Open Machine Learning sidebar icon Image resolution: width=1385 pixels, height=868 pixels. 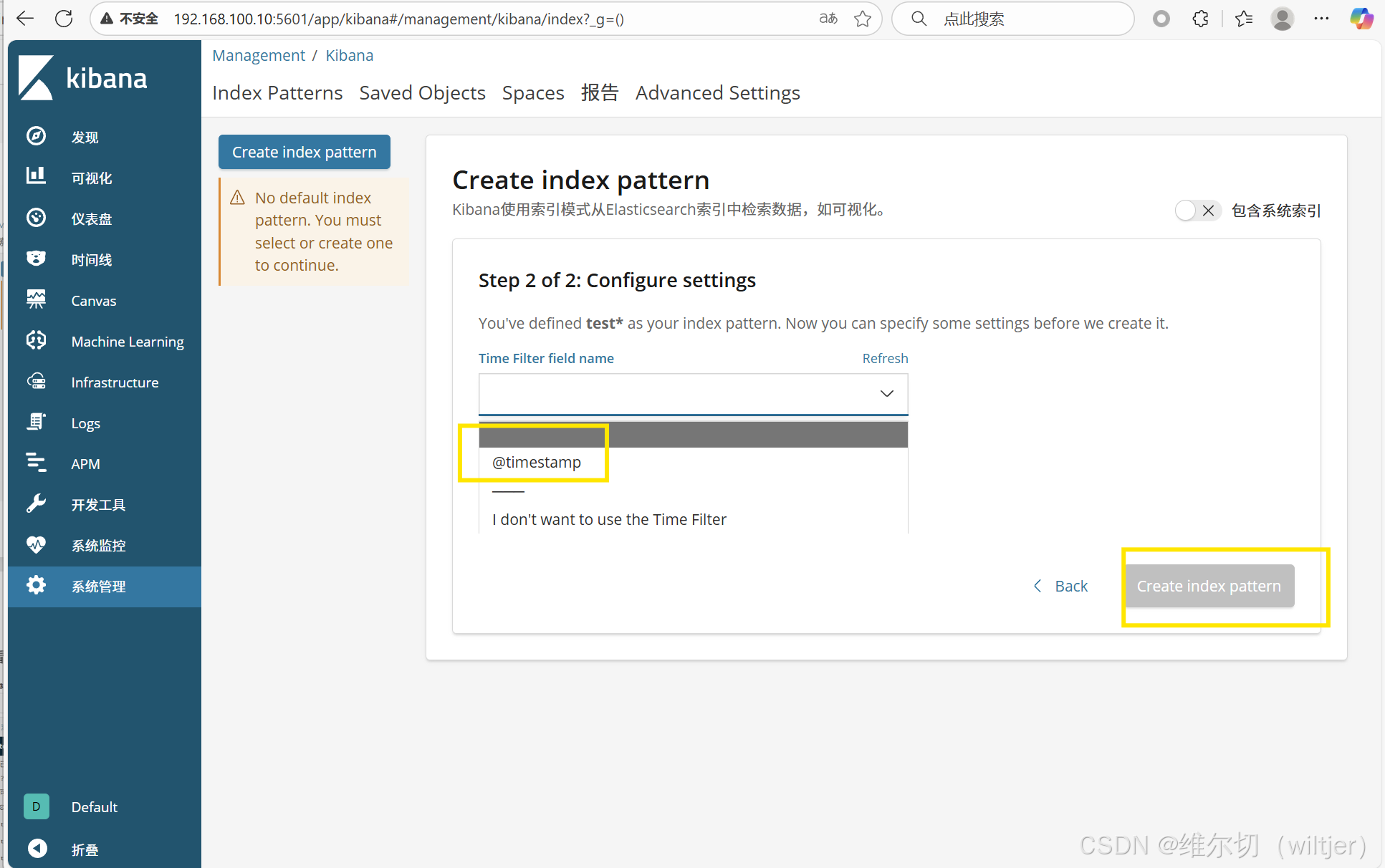coord(36,340)
